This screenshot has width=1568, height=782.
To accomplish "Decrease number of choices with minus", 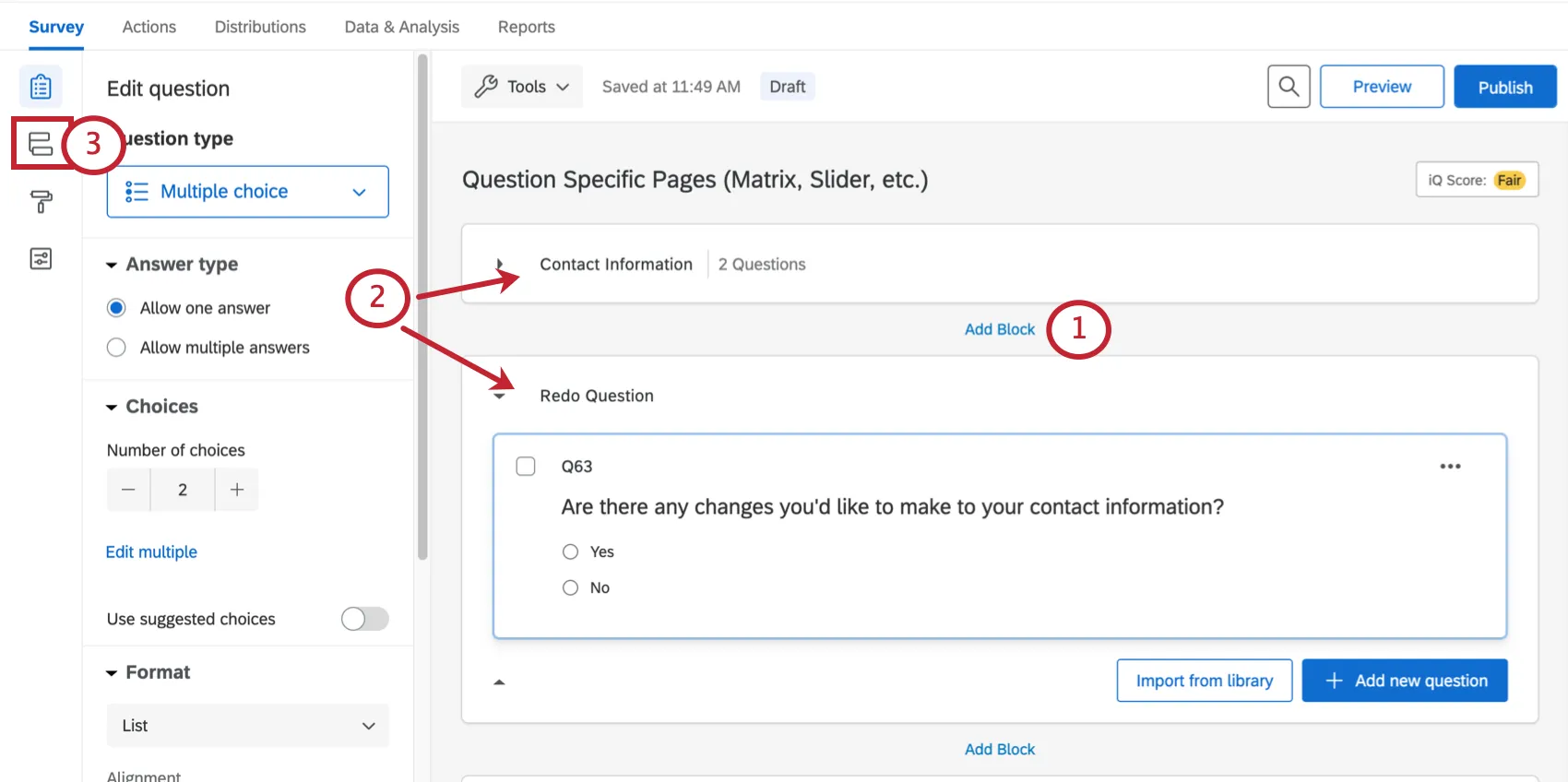I will click(128, 490).
